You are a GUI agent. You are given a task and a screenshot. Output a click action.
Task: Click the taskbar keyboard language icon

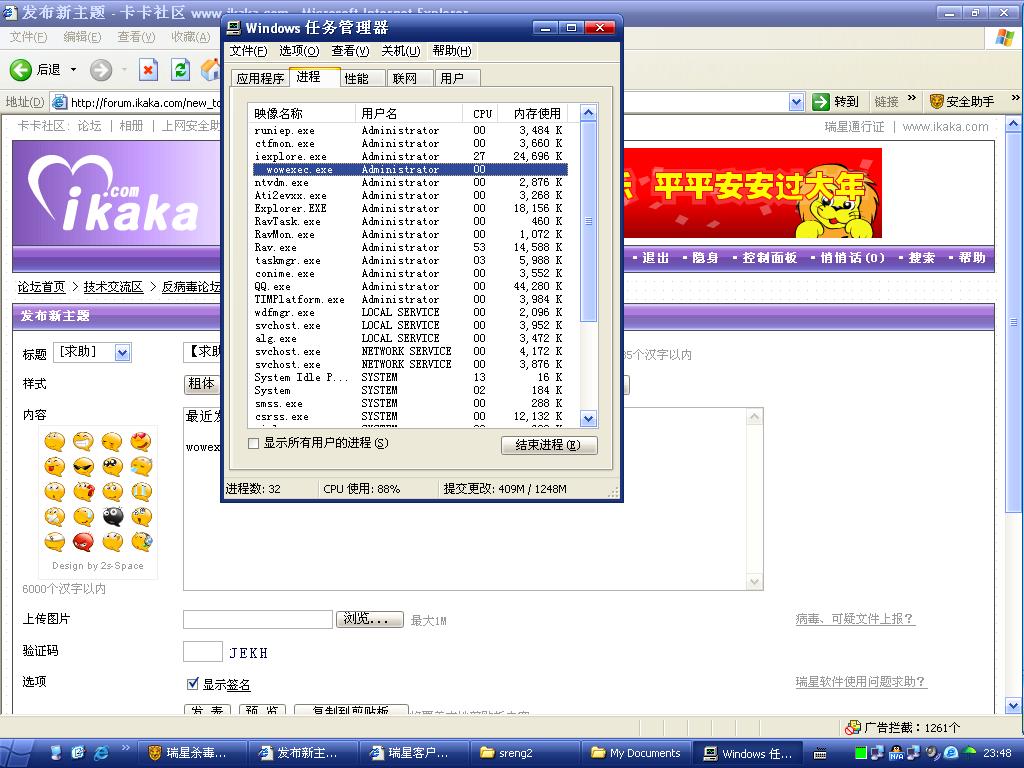pos(820,754)
